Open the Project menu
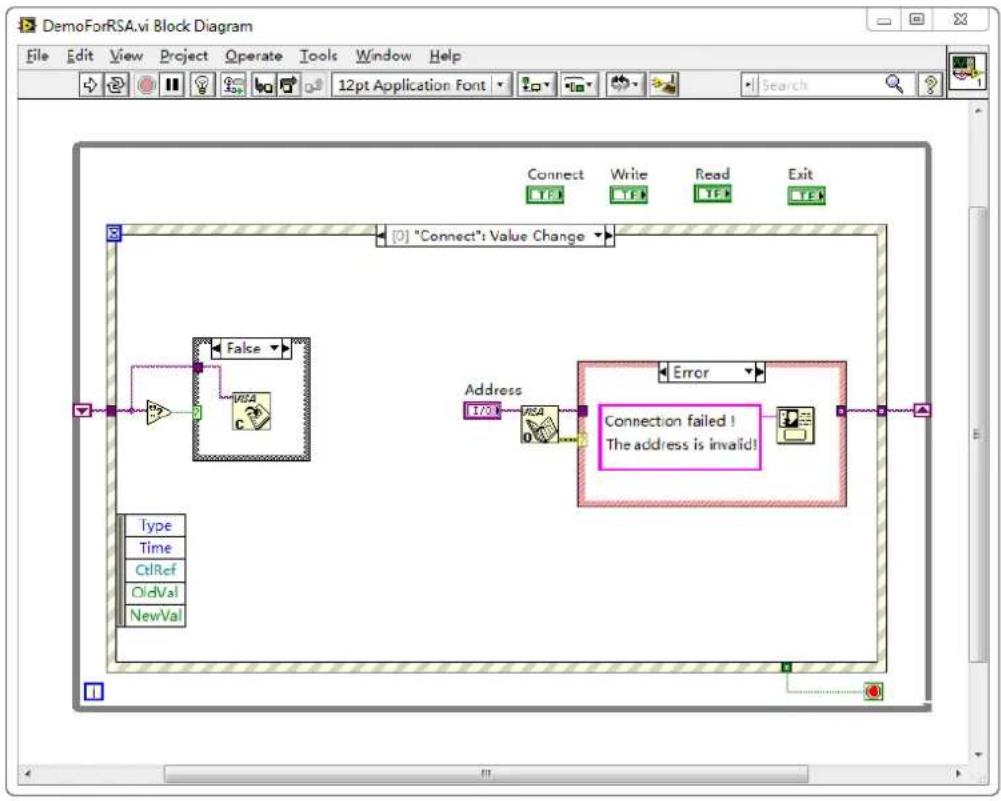This screenshot has width=1001, height=801. click(184, 56)
